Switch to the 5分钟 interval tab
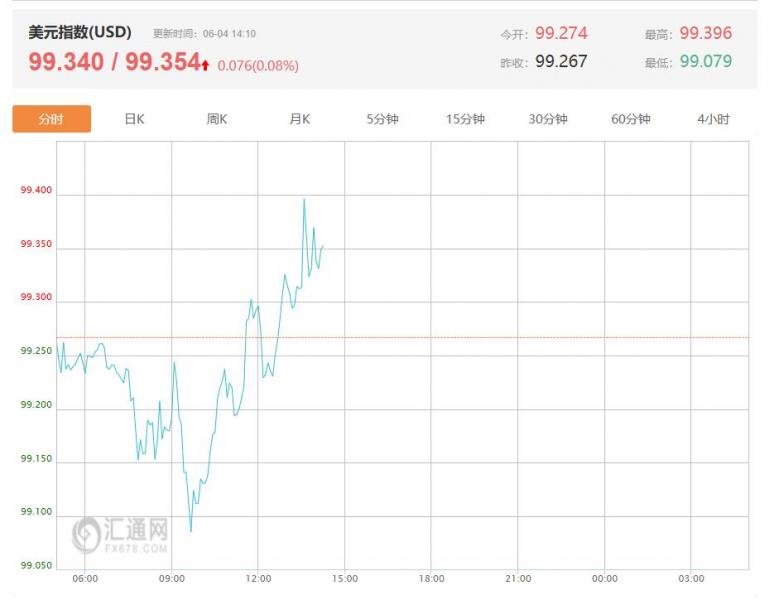Image resolution: width=779 pixels, height=600 pixels. click(x=382, y=119)
